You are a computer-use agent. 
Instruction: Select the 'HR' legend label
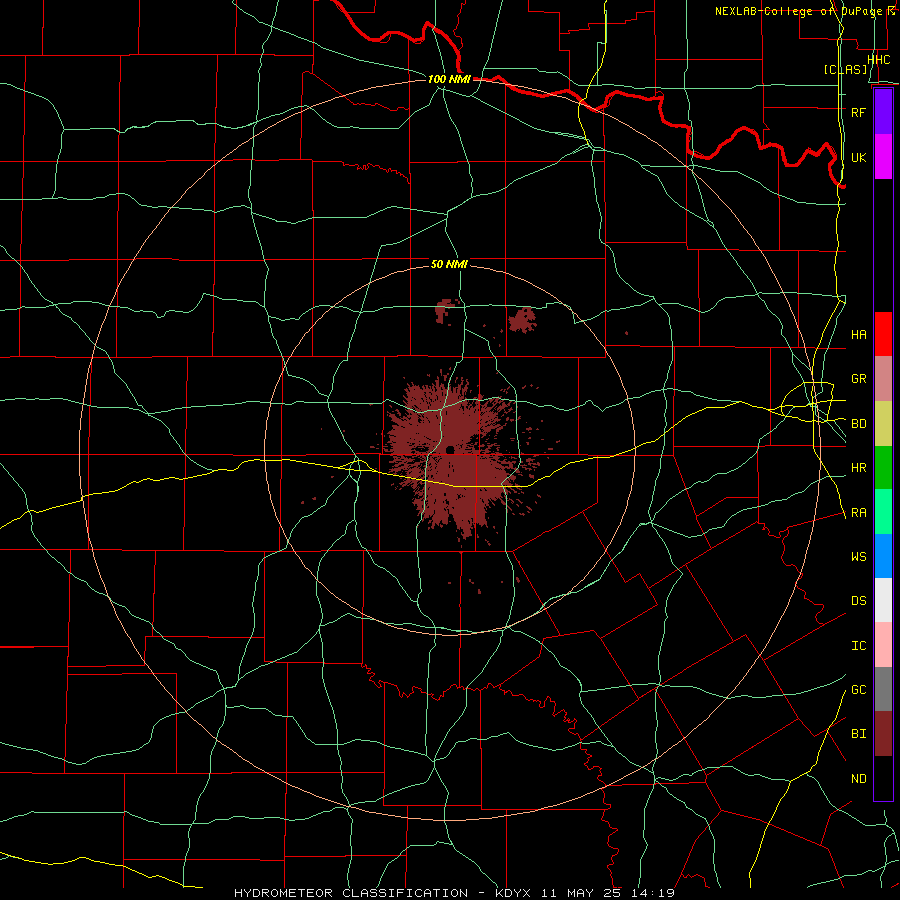(858, 468)
